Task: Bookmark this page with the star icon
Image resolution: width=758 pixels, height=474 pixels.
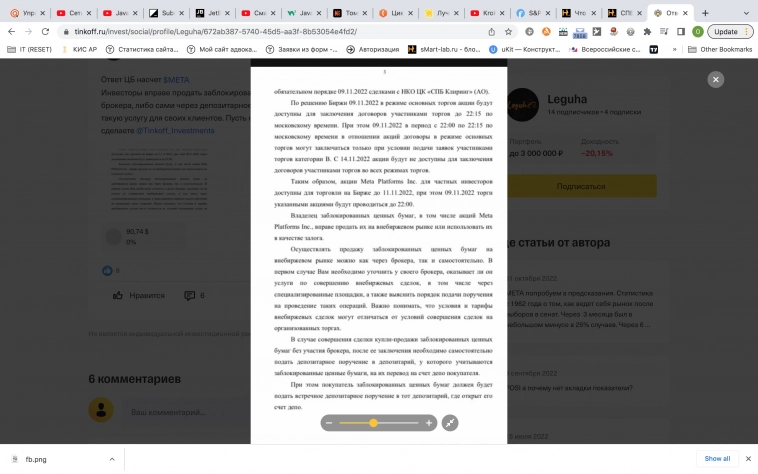Action: [x=508, y=31]
